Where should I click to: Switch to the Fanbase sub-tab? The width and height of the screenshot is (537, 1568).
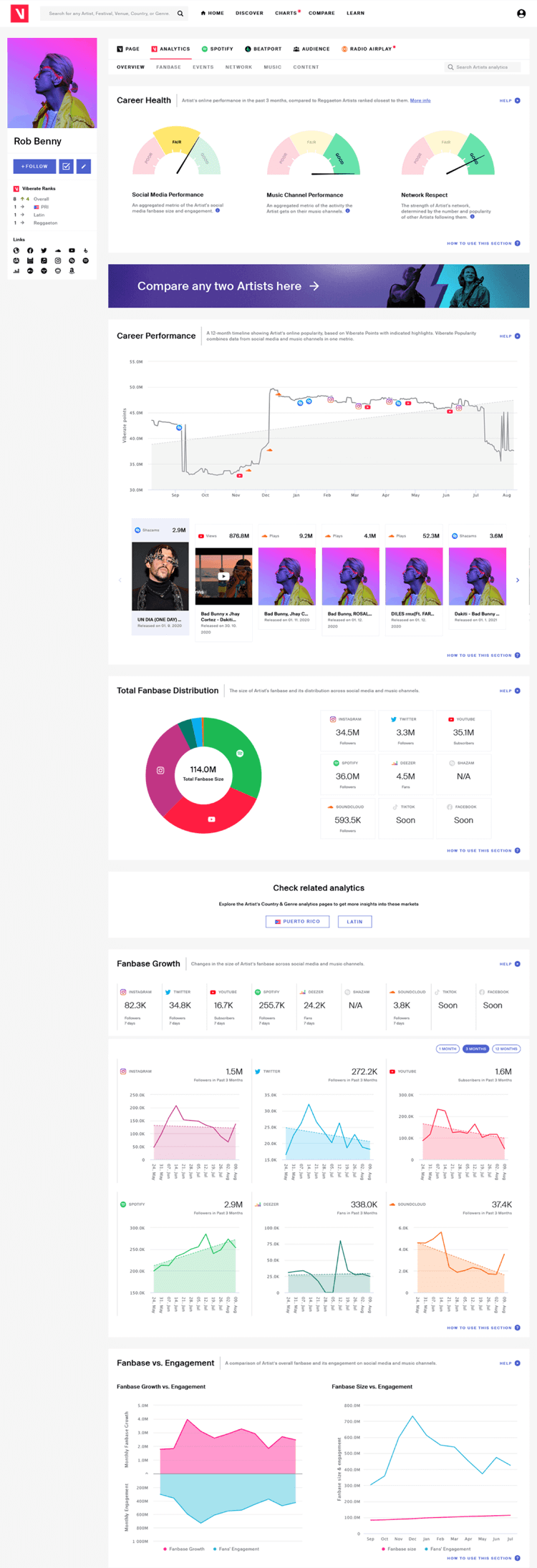[x=168, y=67]
